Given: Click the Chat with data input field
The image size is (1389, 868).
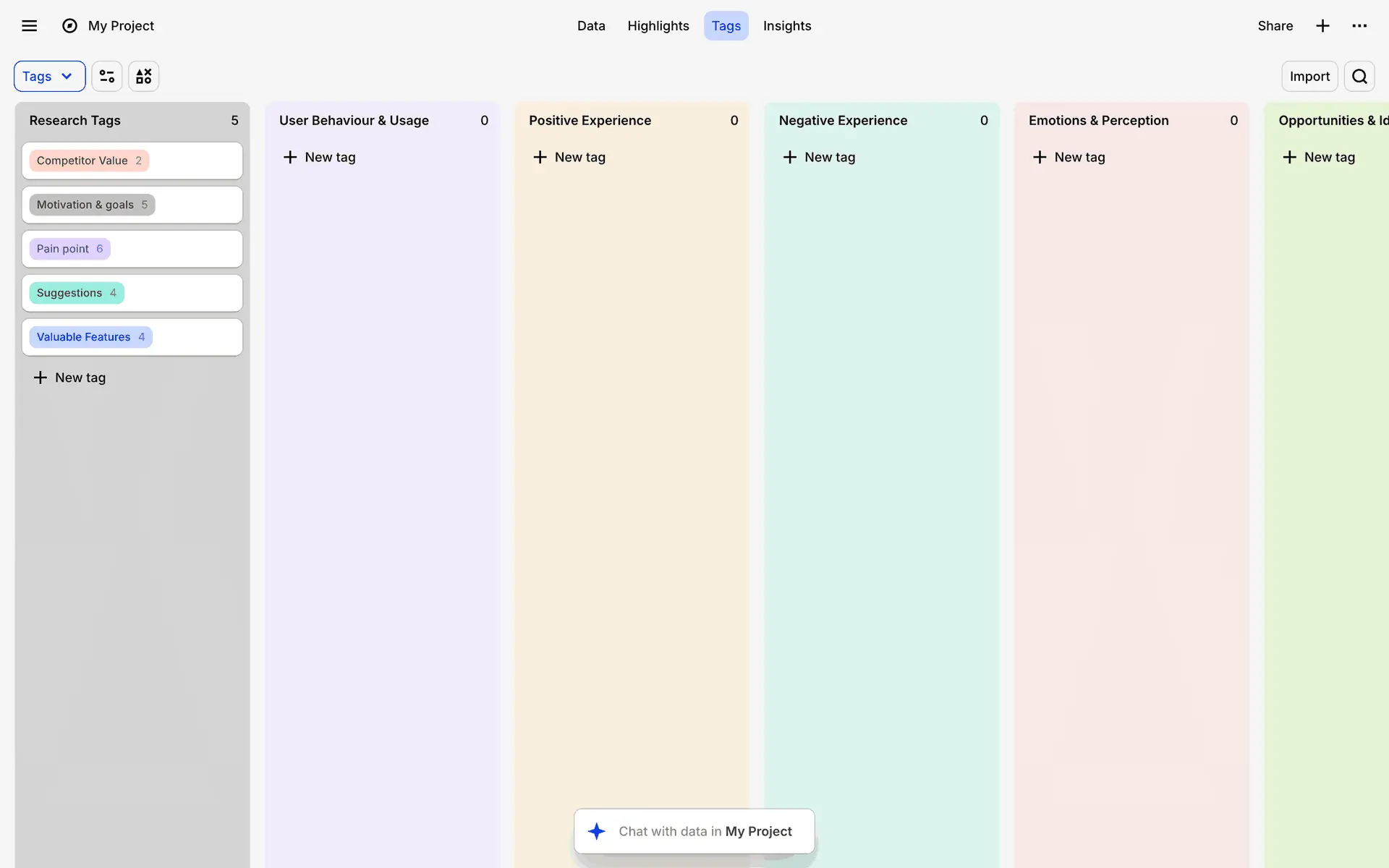Looking at the screenshot, I should pos(705,831).
